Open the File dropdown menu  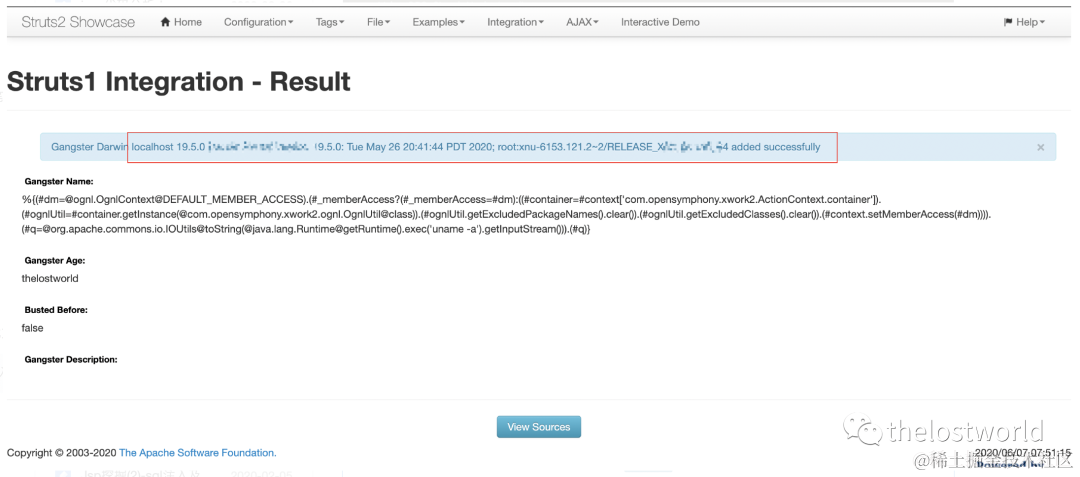pos(379,22)
